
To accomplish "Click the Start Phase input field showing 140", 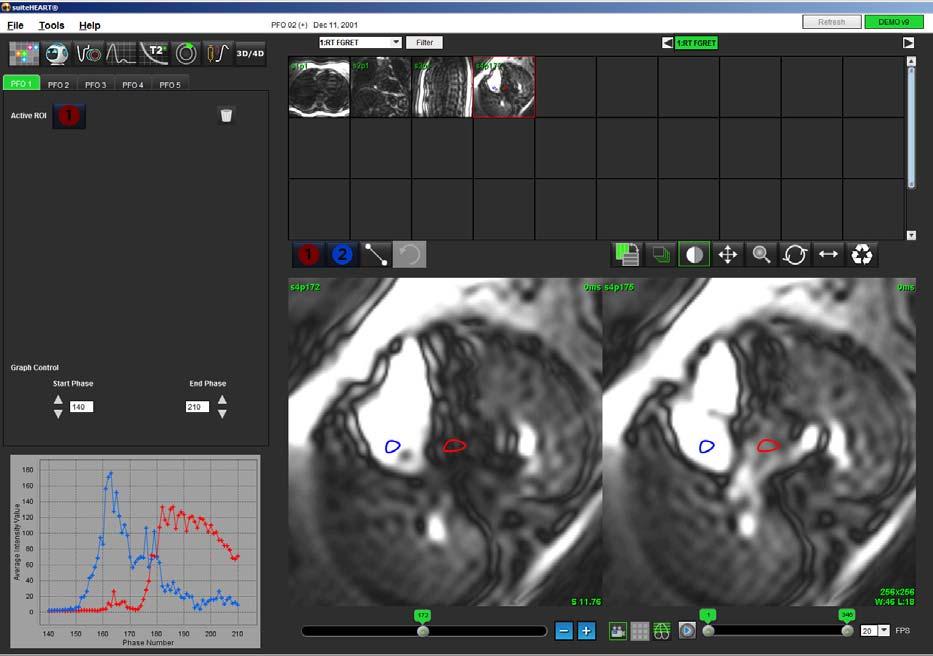I will tap(81, 407).
